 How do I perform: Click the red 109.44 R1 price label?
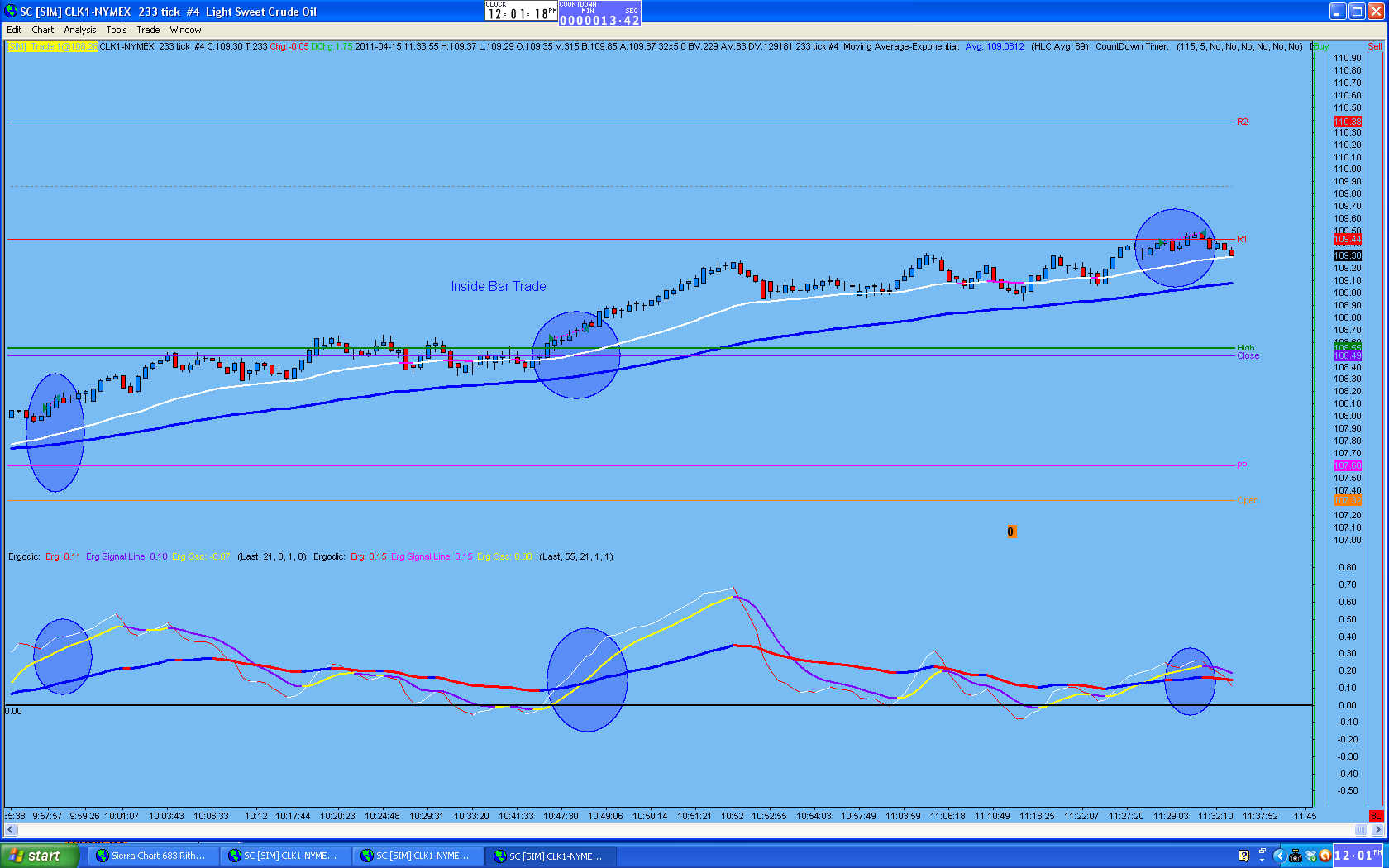point(1348,239)
